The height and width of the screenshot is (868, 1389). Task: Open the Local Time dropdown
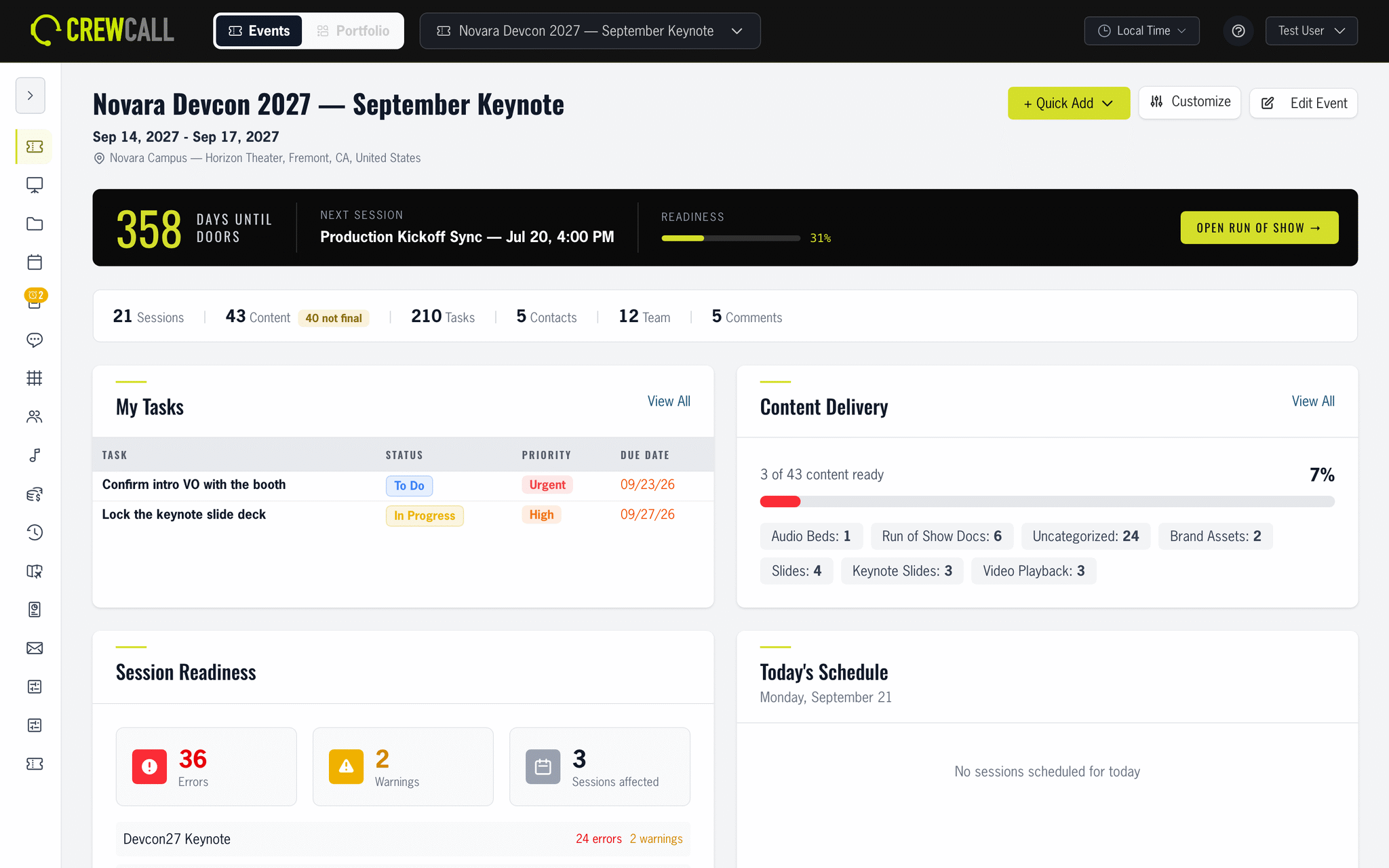click(1142, 31)
